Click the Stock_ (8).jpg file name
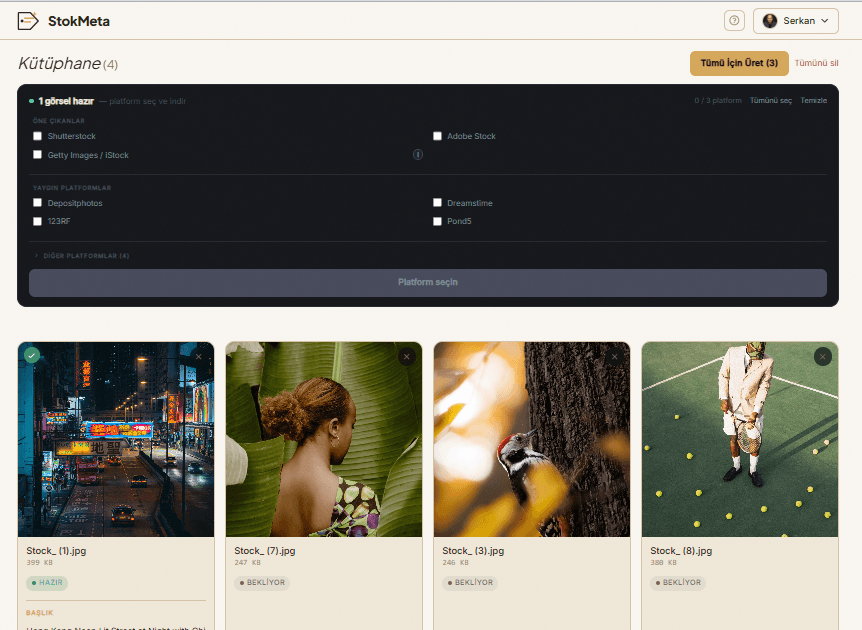Image resolution: width=862 pixels, height=630 pixels. (681, 551)
